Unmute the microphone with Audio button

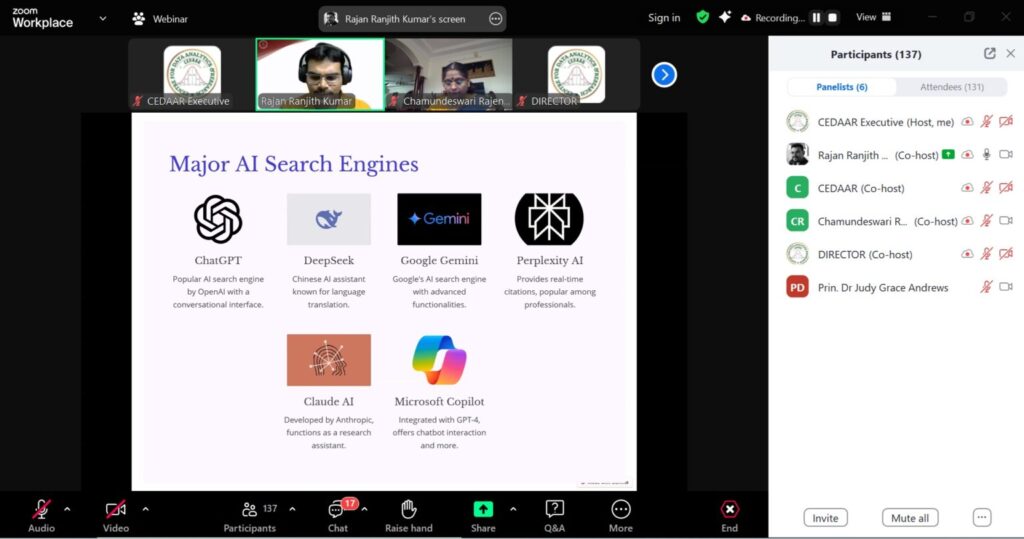click(41, 511)
